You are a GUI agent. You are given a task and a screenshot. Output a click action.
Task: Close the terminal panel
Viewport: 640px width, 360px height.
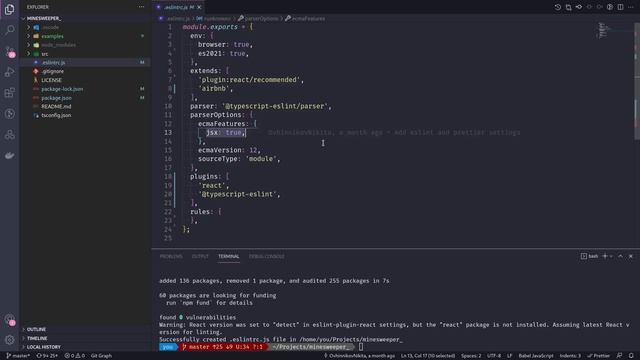point(631,256)
